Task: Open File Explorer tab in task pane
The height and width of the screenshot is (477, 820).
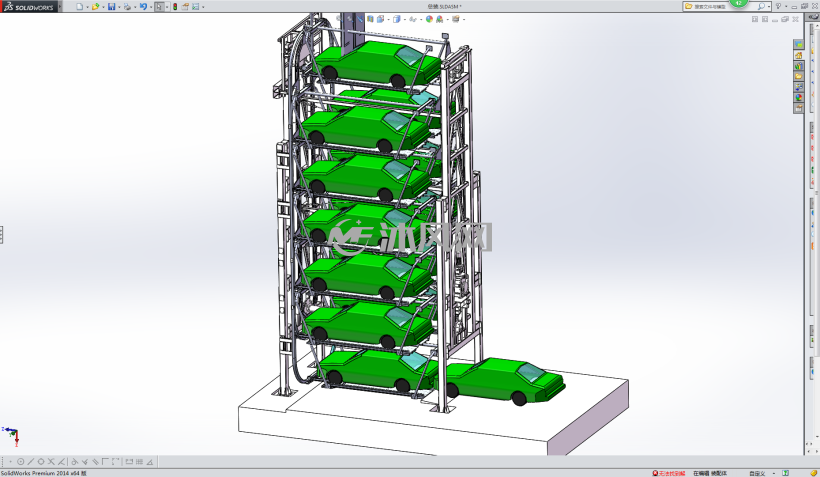Action: click(799, 76)
